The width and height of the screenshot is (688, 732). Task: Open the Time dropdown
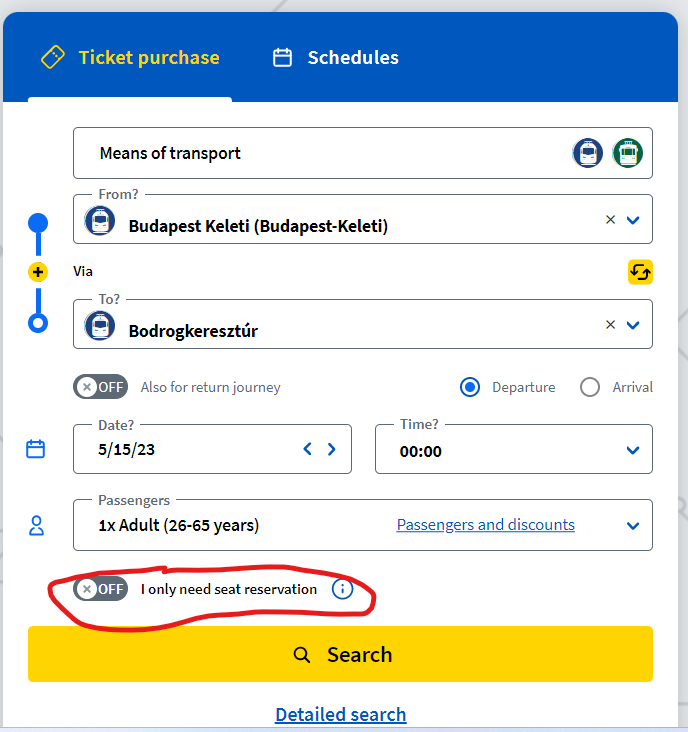pos(632,450)
